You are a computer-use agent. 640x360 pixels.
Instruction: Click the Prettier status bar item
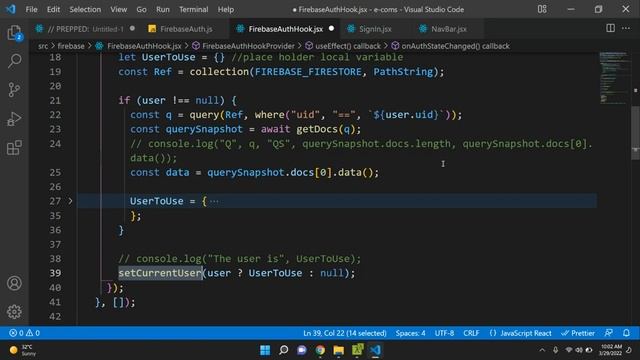(578, 333)
